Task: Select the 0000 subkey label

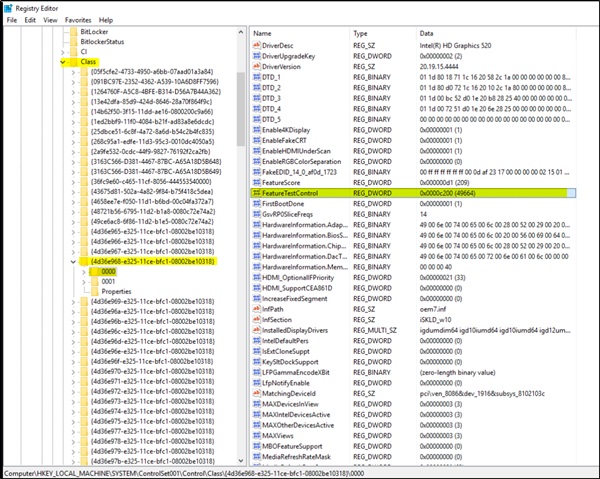Action: [x=108, y=272]
